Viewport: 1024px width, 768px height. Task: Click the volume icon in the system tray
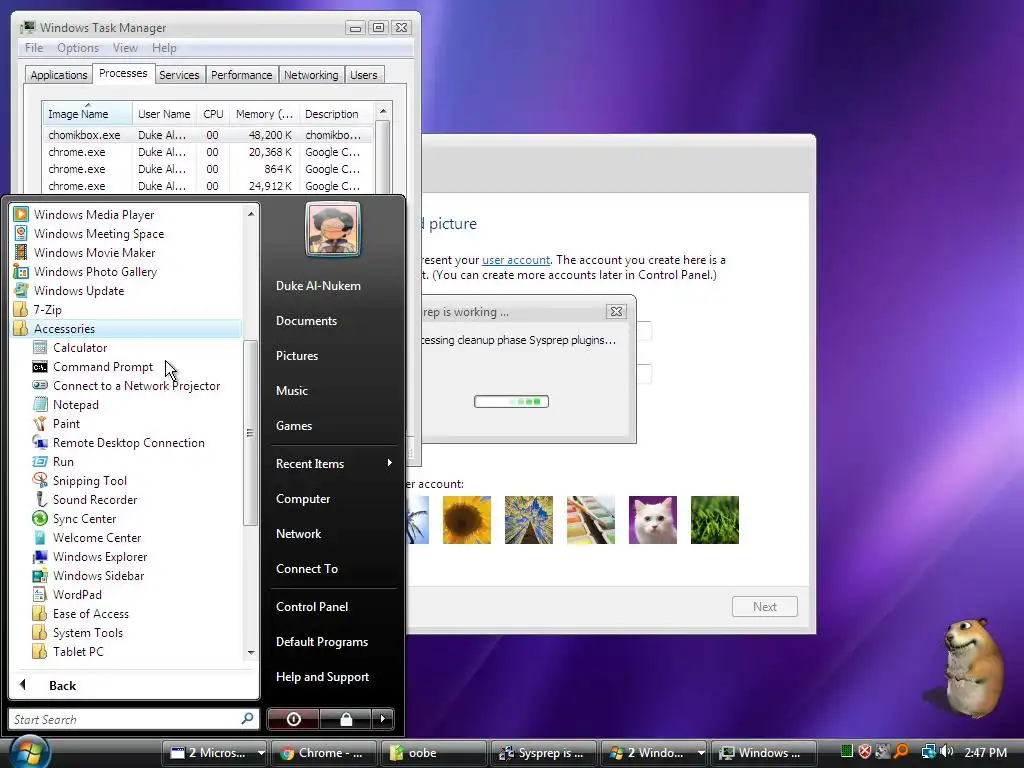(x=947, y=752)
